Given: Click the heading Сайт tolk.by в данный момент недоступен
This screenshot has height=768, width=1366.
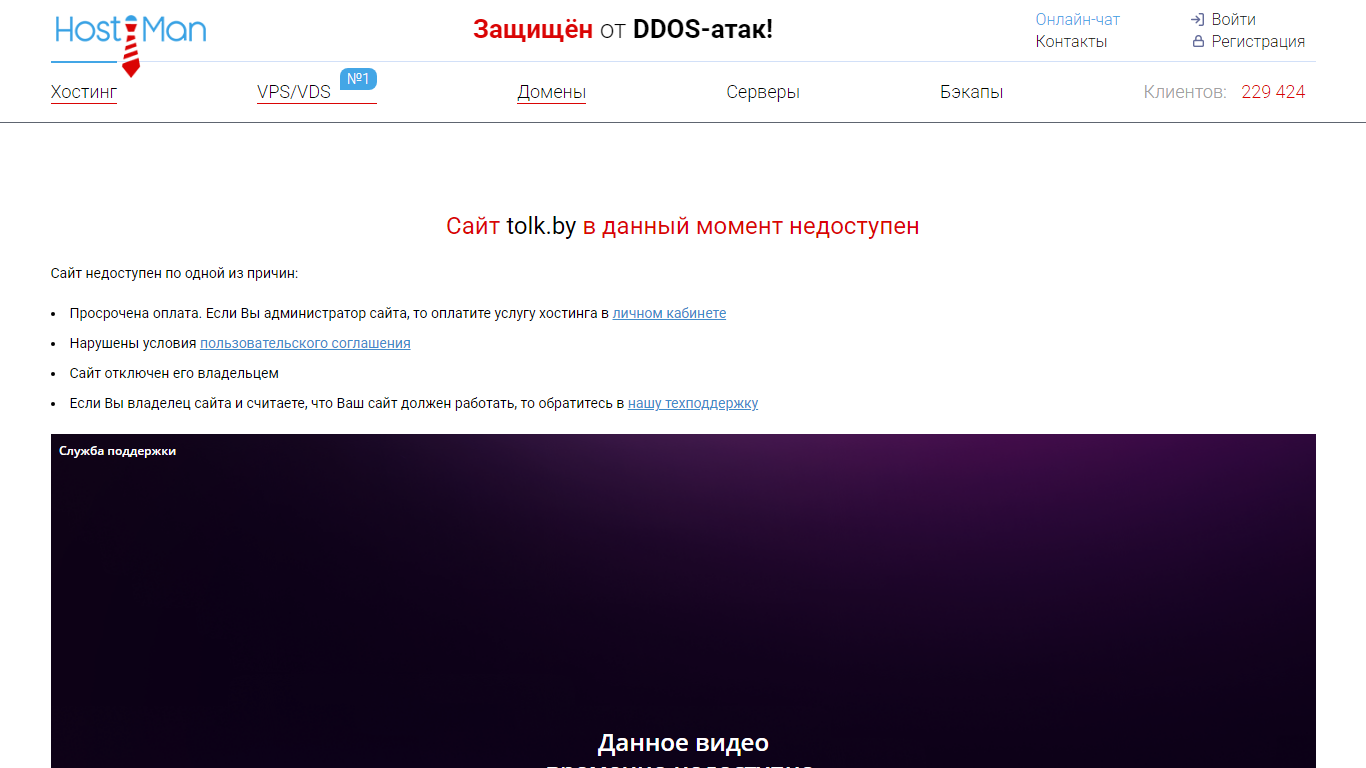Looking at the screenshot, I should (683, 226).
